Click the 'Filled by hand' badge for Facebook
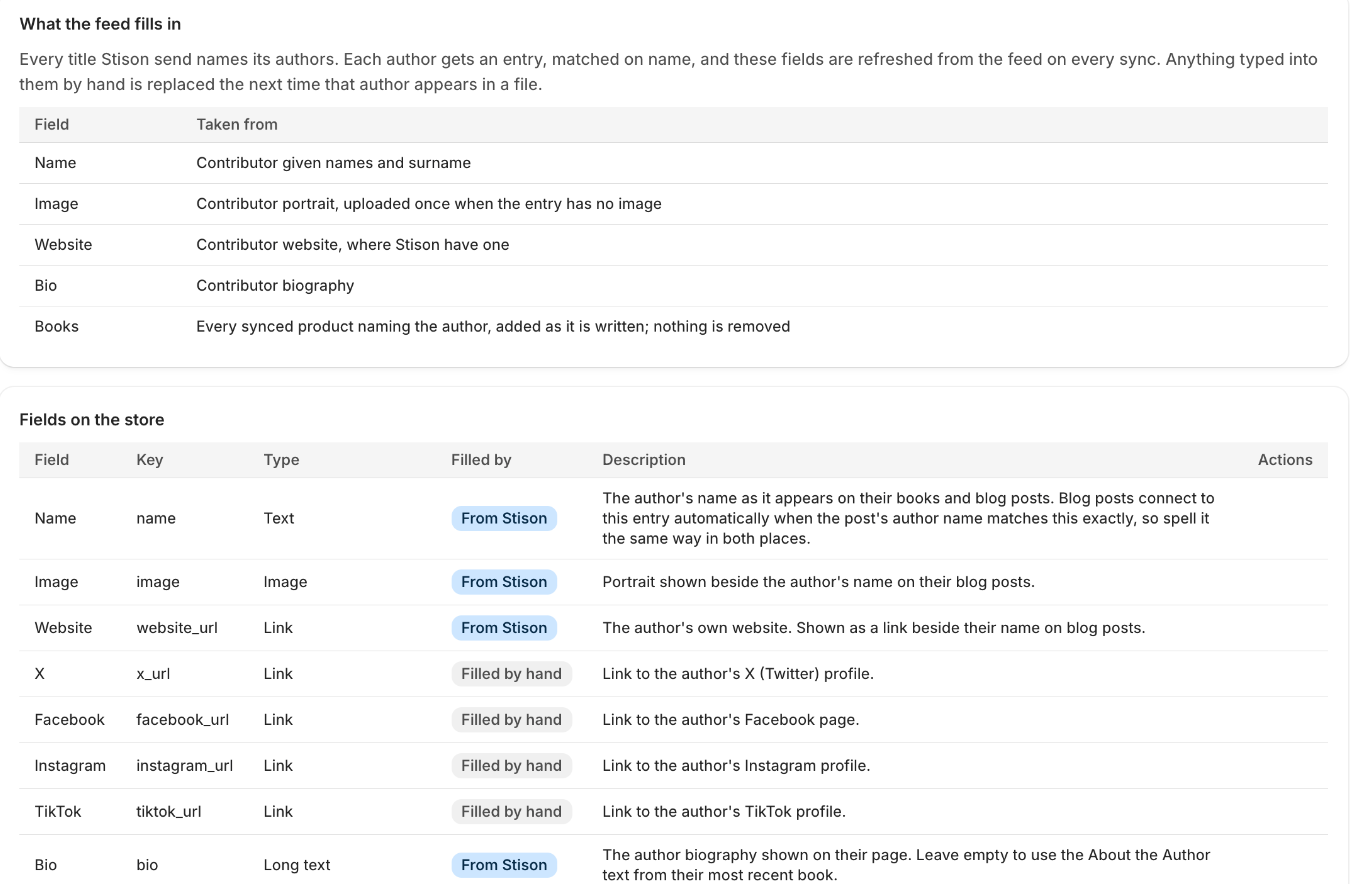The height and width of the screenshot is (884, 1350). click(x=511, y=720)
